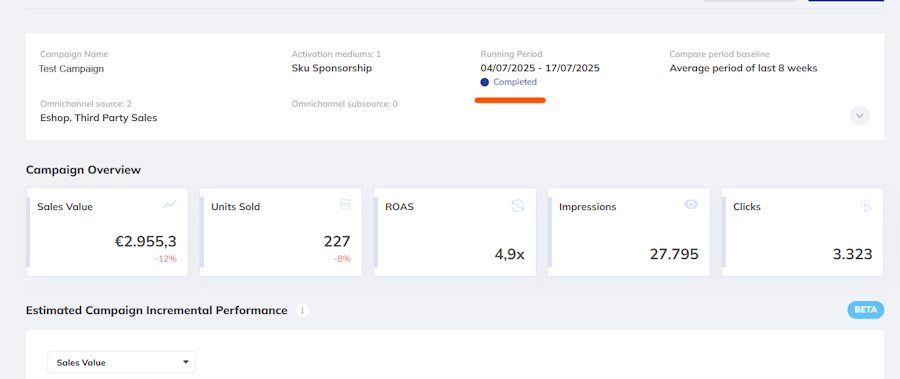
Task: Click the Units Sold box icon
Action: [345, 204]
